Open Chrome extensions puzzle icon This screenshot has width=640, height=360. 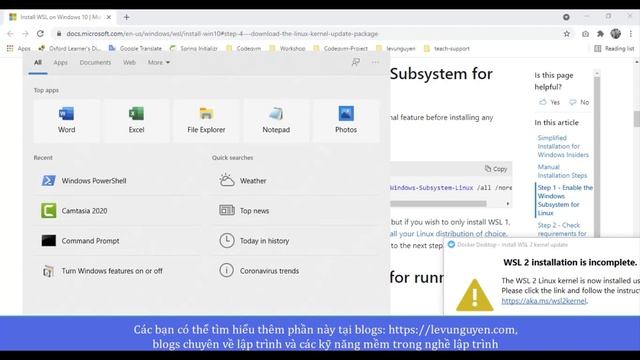tap(600, 34)
